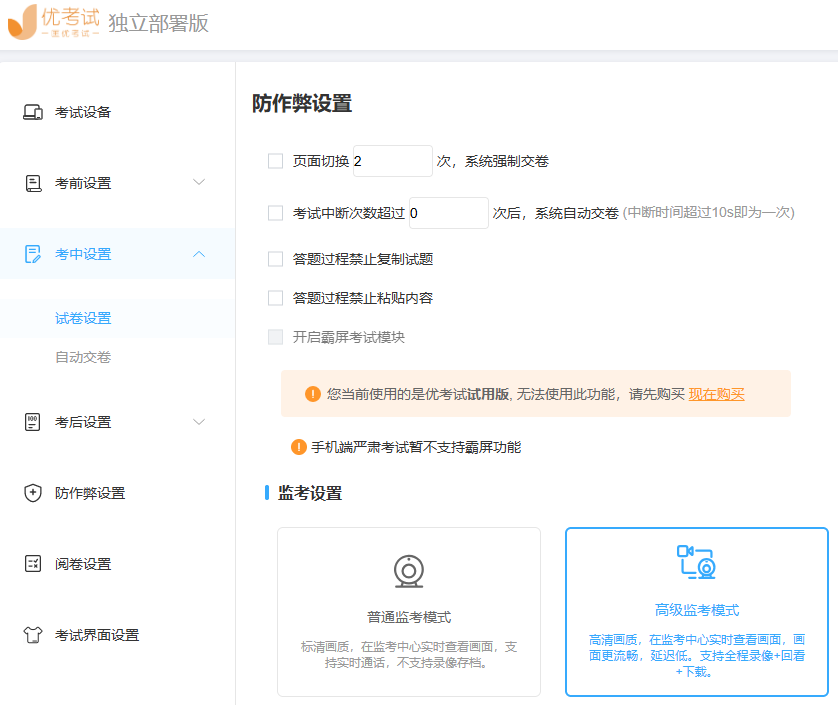Click the 考后设置 sidebar icon
Image resolution: width=838 pixels, height=705 pixels.
tap(31, 421)
